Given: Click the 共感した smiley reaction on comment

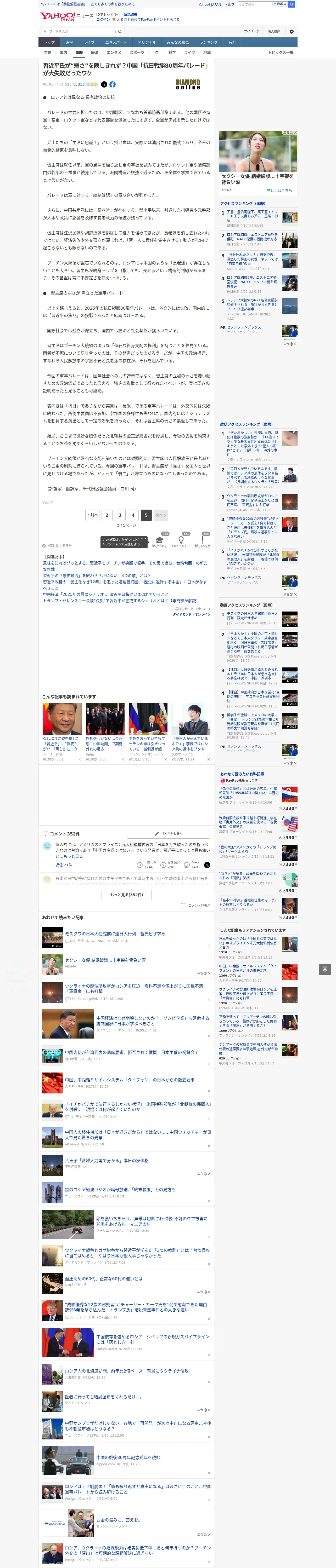Looking at the screenshot, I should click(x=146, y=865).
